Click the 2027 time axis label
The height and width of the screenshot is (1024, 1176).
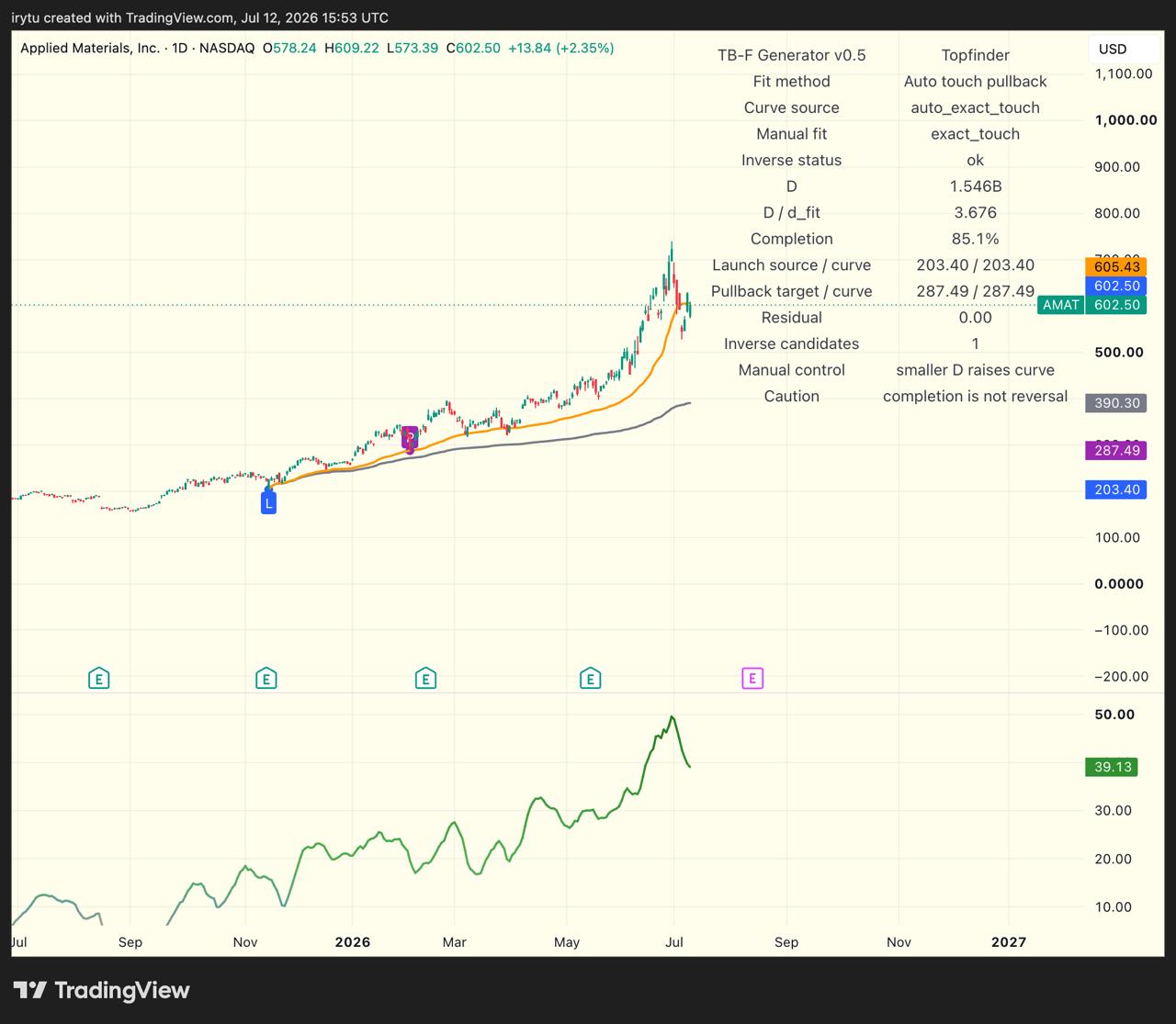coord(1010,941)
